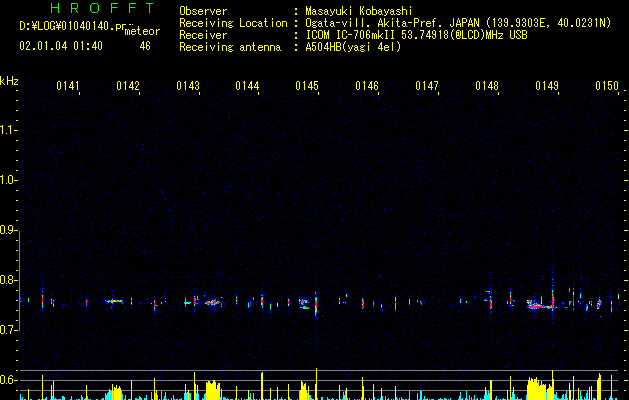Click the 0.7 kHz axis label
Image resolution: width=629 pixels, height=400 pixels.
pyautogui.click(x=8, y=330)
